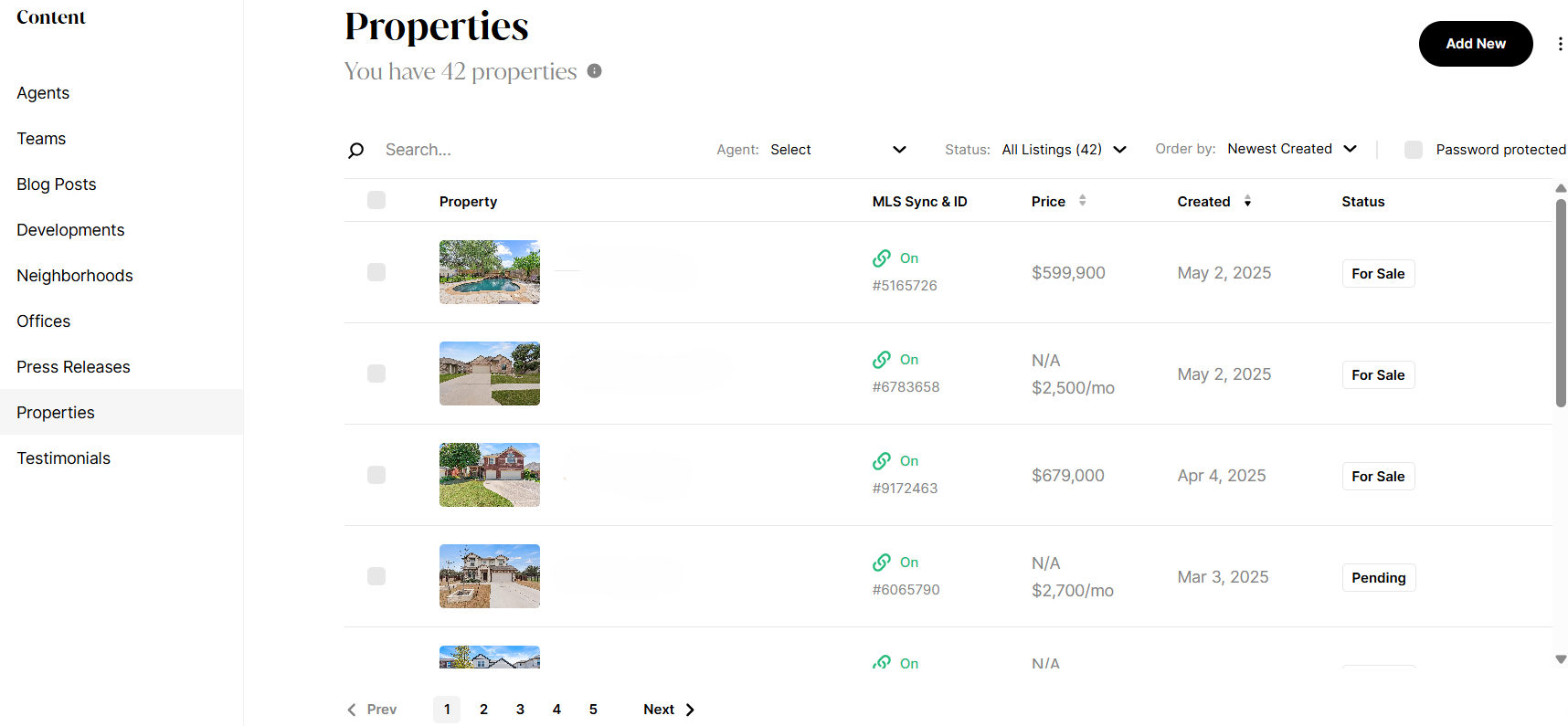The height and width of the screenshot is (726, 1568).
Task: Select Testimonials from the sidebar
Action: click(63, 458)
